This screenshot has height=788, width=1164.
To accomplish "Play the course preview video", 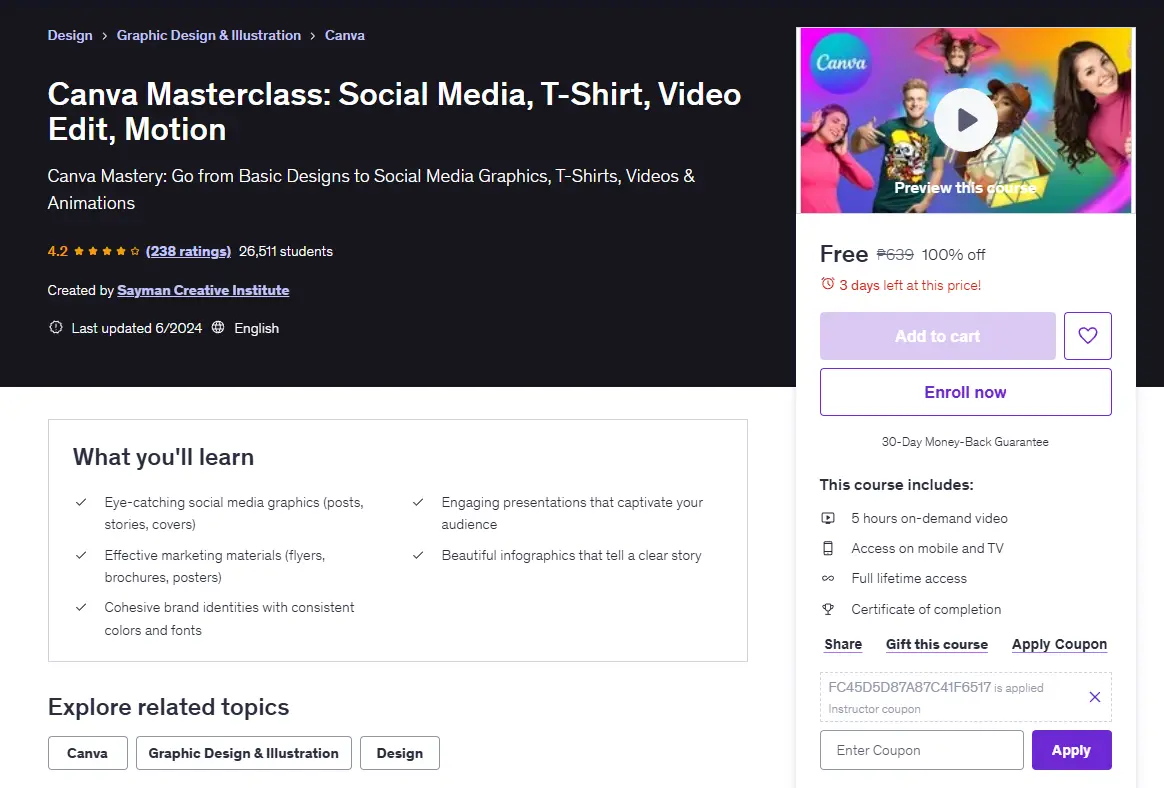I will coord(966,120).
